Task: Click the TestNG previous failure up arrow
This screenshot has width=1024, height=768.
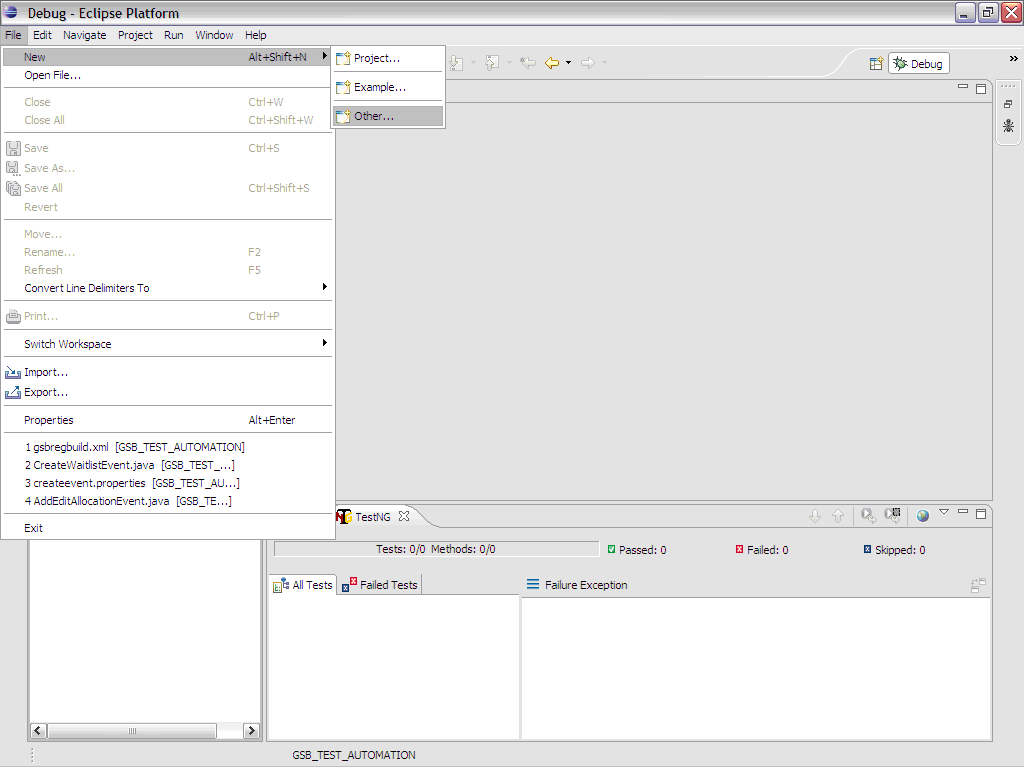Action: [x=838, y=517]
